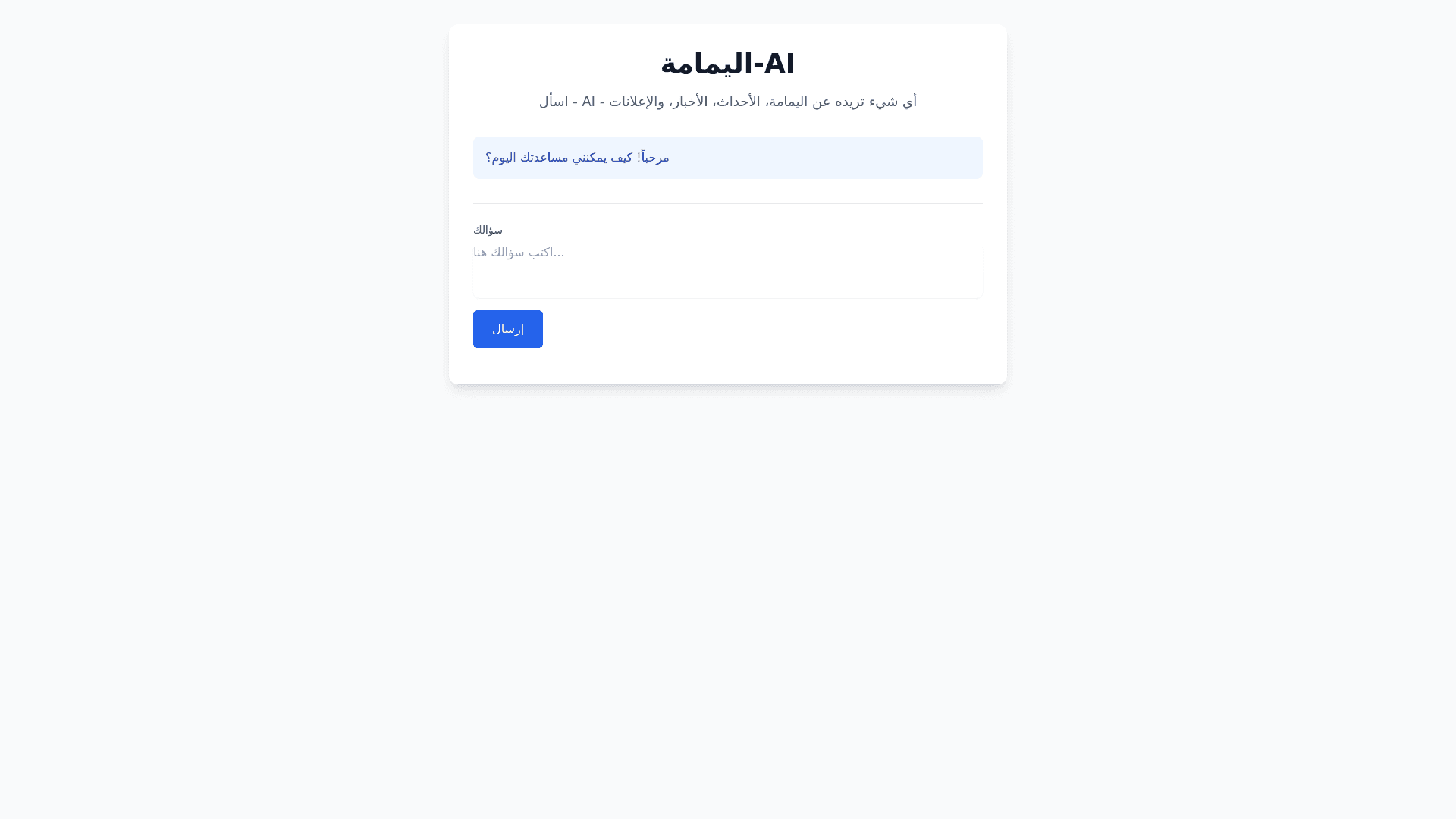The image size is (1456, 819).
Task: Click the word AI in the subtitle
Action: tap(588, 102)
